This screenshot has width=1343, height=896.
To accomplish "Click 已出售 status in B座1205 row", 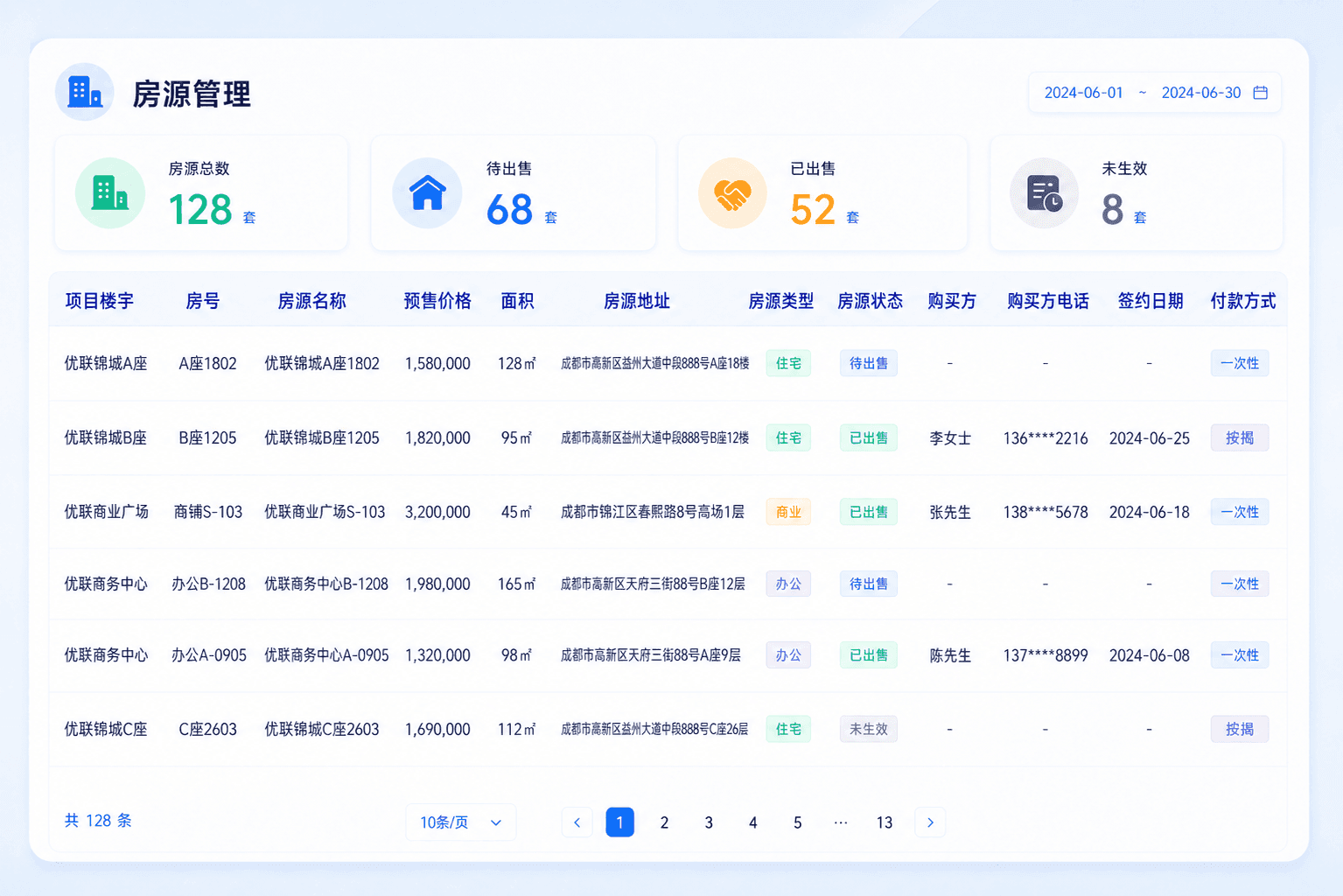I will click(x=869, y=437).
